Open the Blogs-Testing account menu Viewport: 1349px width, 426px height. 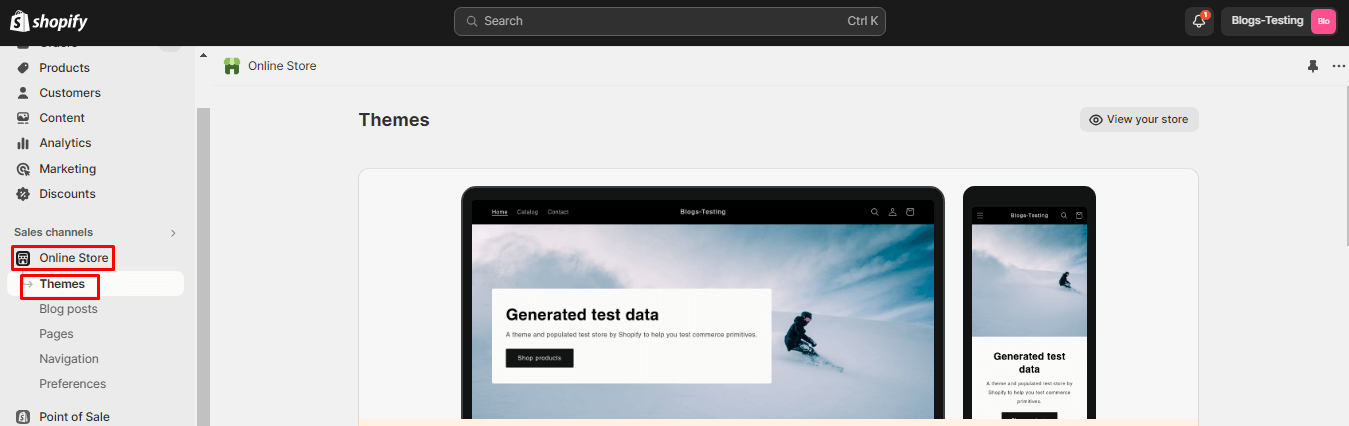coord(1279,21)
